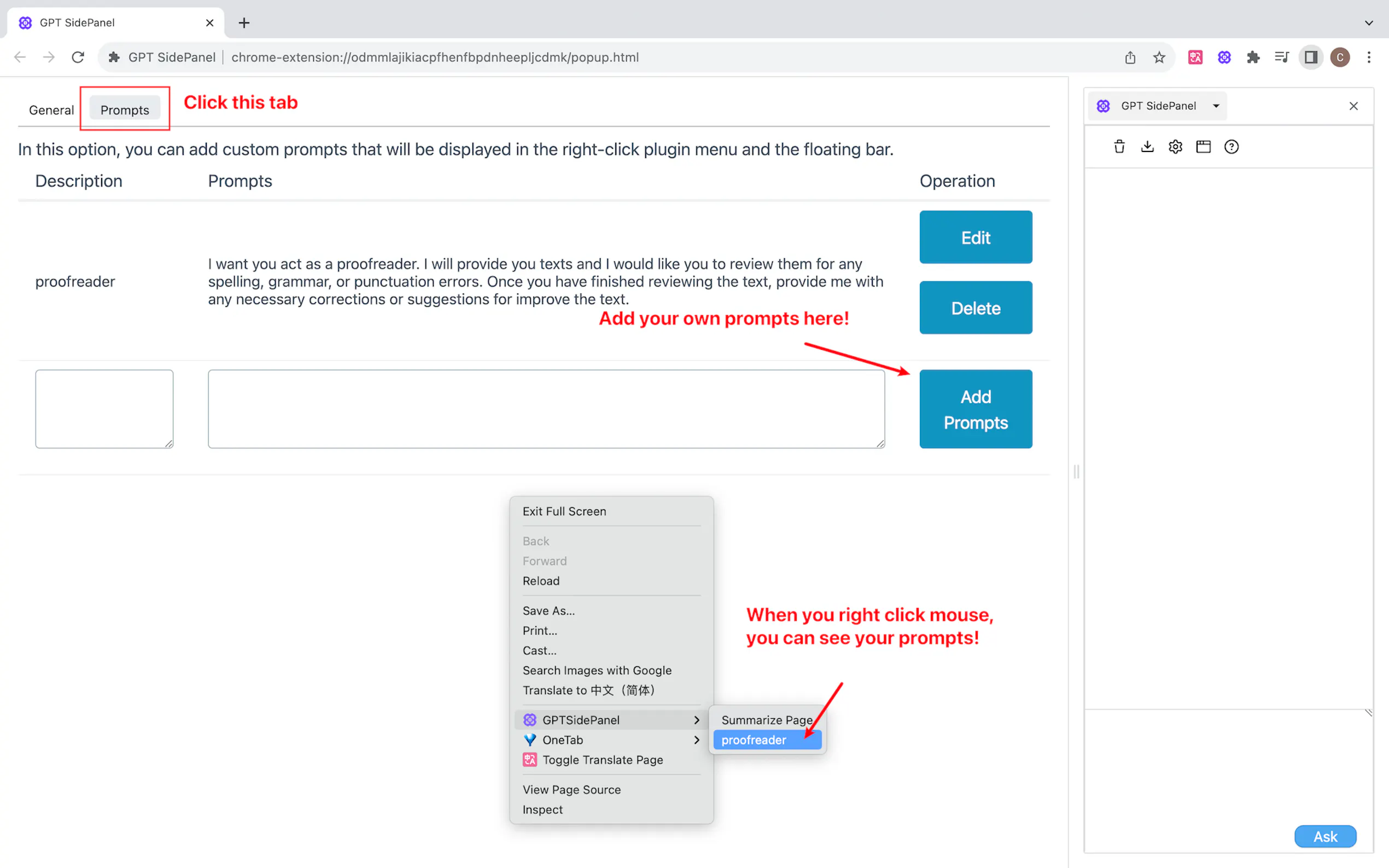Click the download icon in side panel

click(1147, 147)
